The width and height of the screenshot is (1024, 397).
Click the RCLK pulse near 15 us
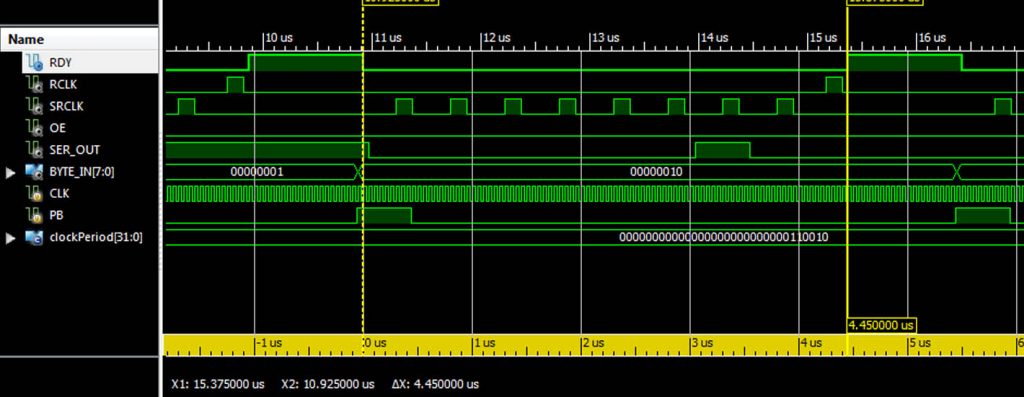click(x=834, y=85)
